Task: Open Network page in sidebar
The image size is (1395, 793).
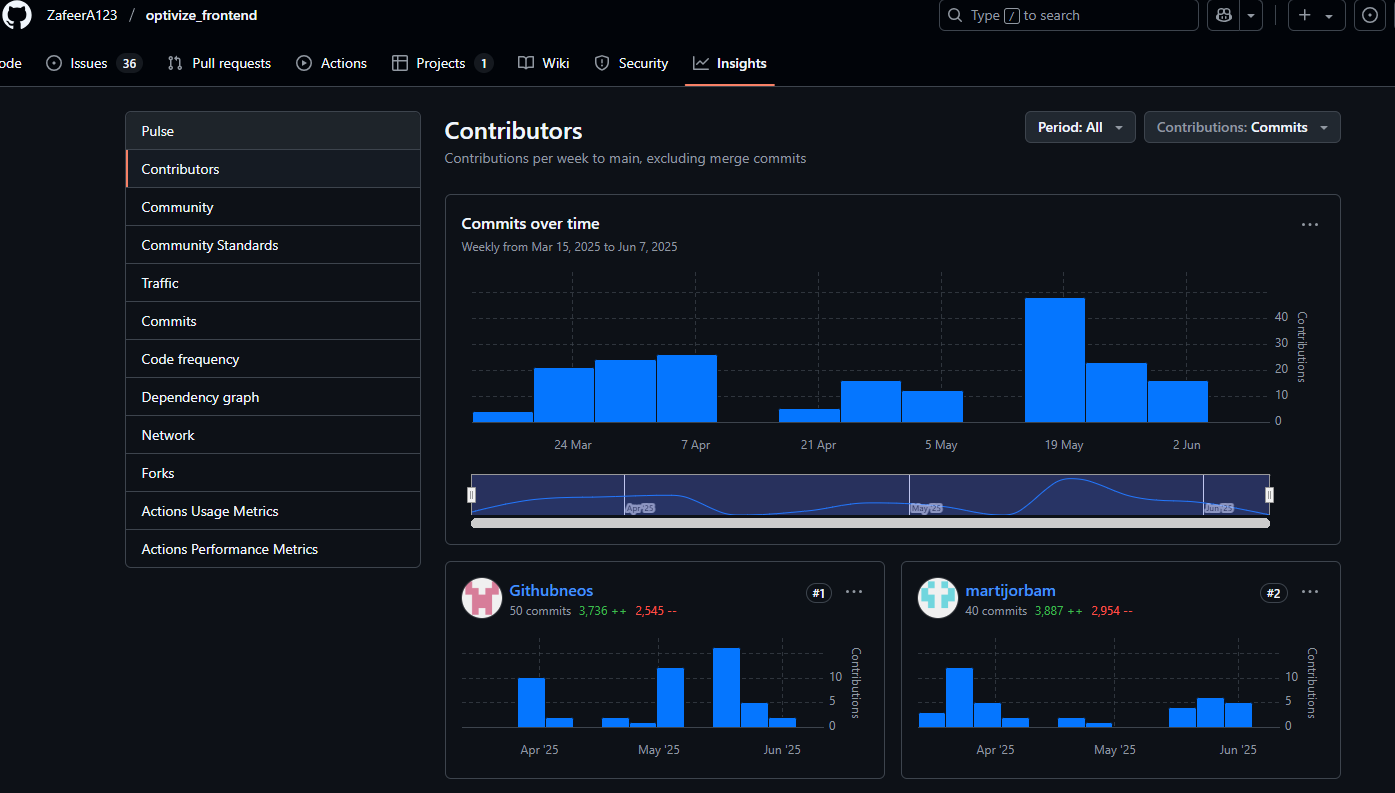Action: (x=273, y=435)
